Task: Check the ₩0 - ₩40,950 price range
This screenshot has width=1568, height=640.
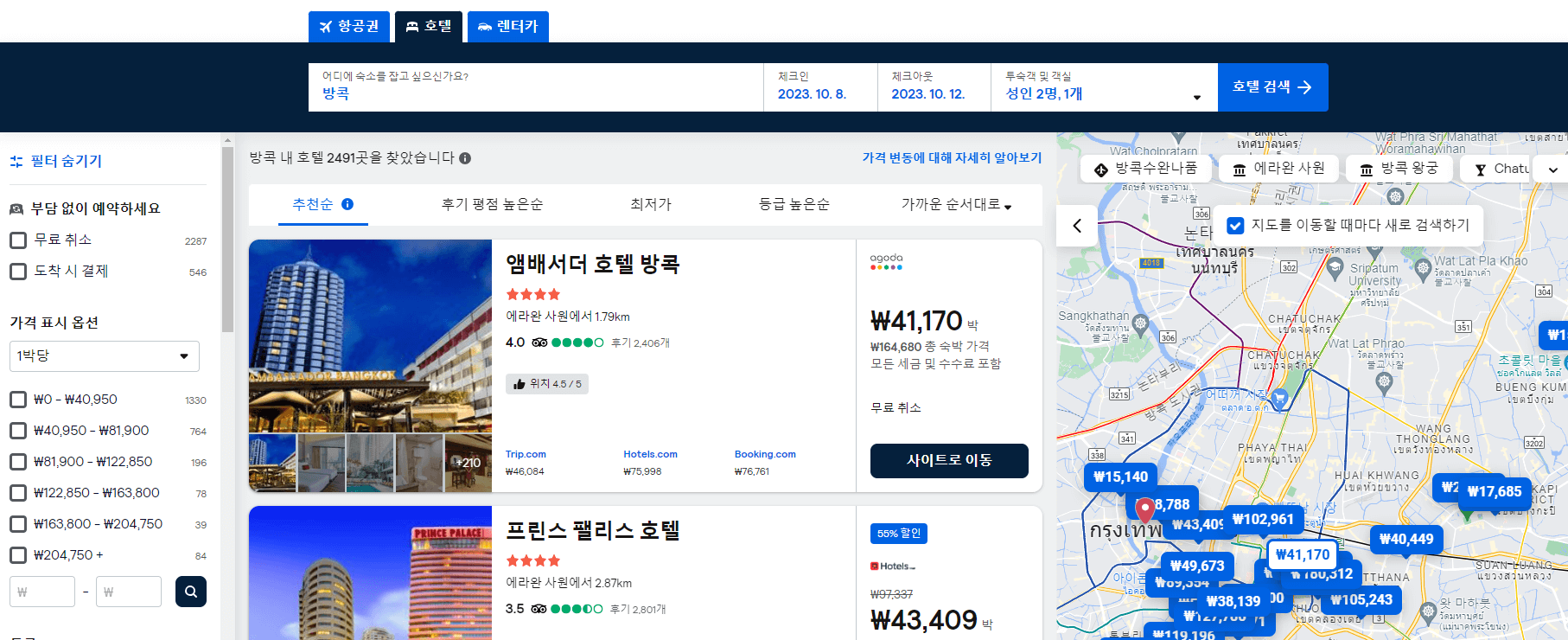Action: click(18, 400)
